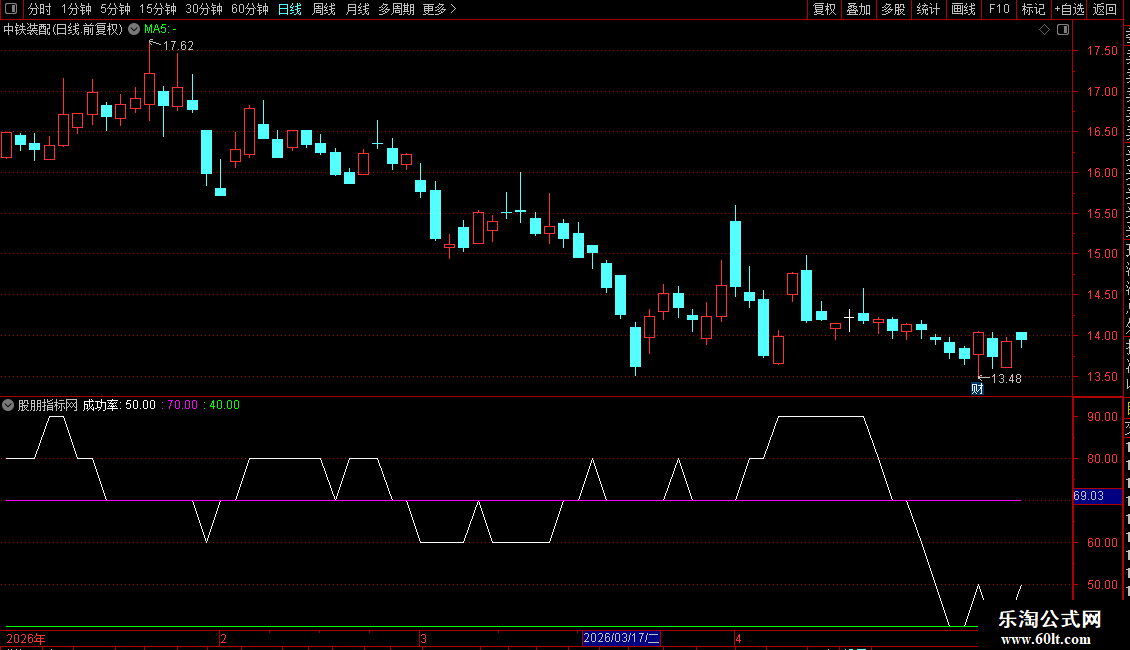Image resolution: width=1130 pixels, height=650 pixels.
Task: Select the 60分钟 period tab
Action: [249, 9]
